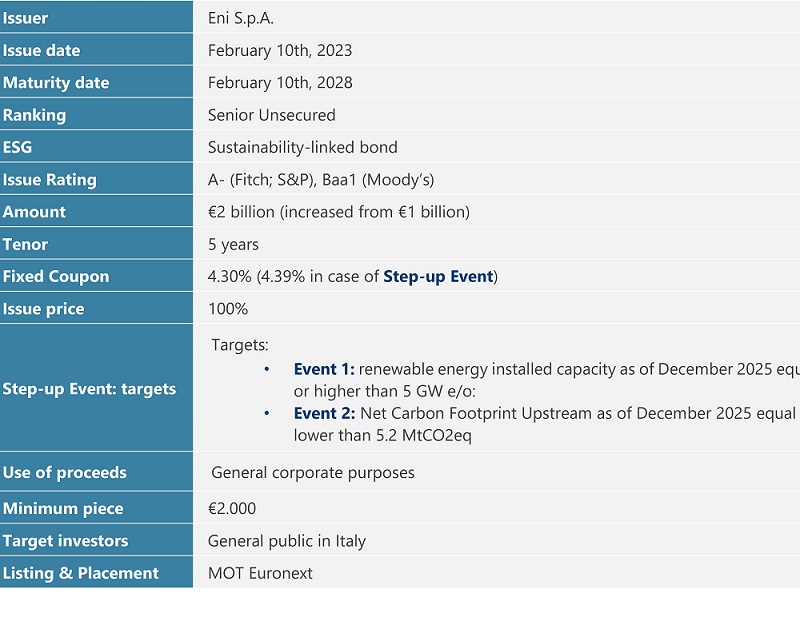This screenshot has width=800, height=625.
Task: Click the Issuer row label
Action: [26, 18]
